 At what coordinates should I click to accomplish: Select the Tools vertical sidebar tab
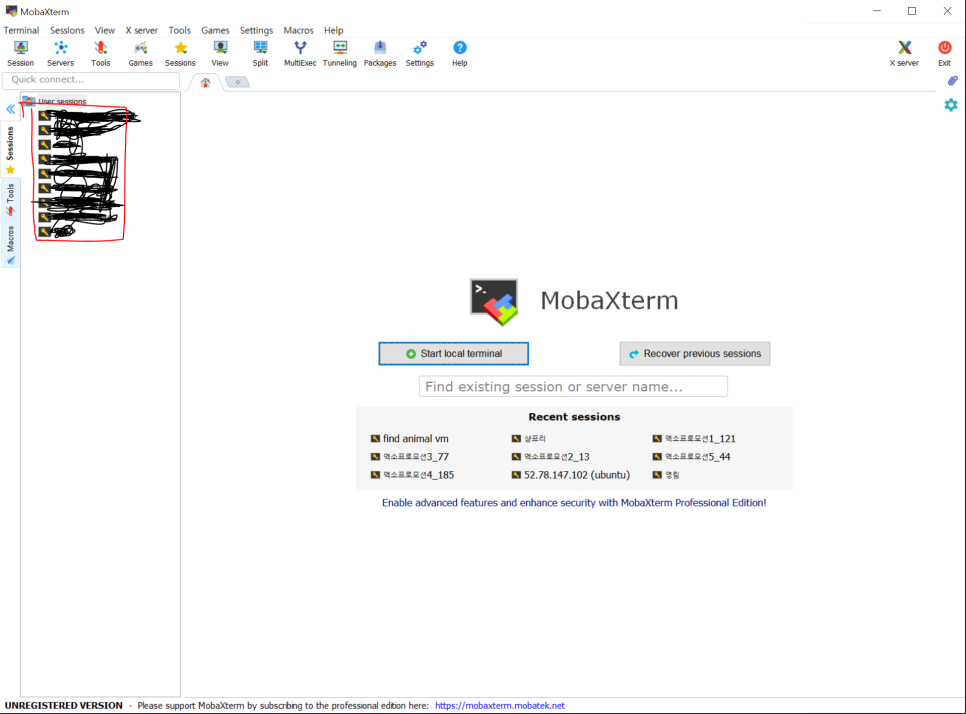[x=10, y=200]
